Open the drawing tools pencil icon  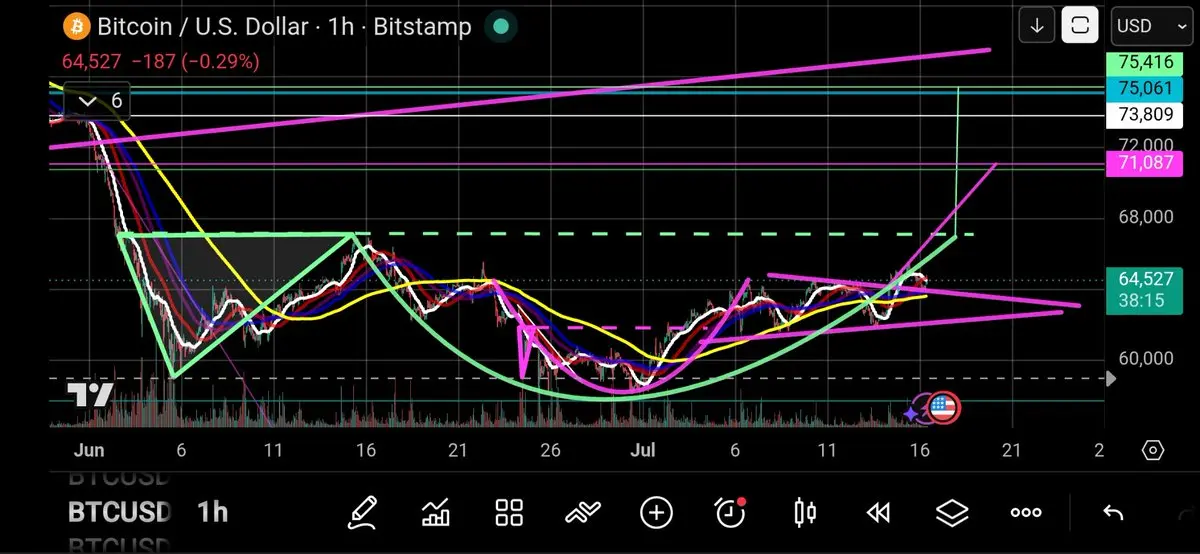click(362, 513)
